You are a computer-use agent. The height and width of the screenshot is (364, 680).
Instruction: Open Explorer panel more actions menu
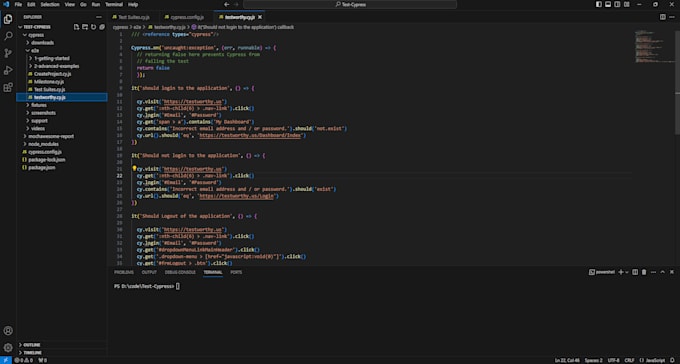coord(99,17)
